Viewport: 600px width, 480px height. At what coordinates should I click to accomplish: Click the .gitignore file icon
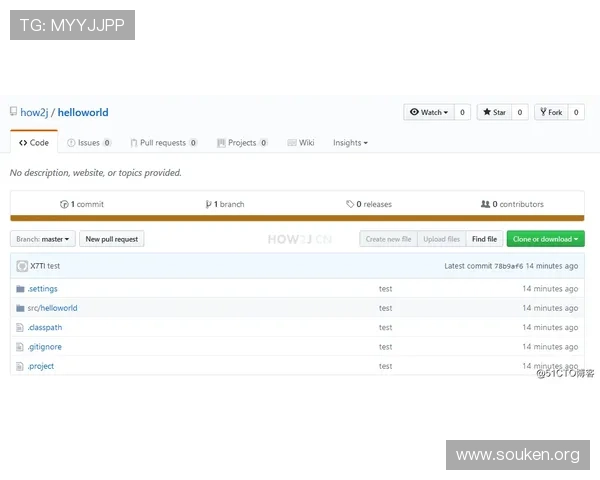pos(19,347)
